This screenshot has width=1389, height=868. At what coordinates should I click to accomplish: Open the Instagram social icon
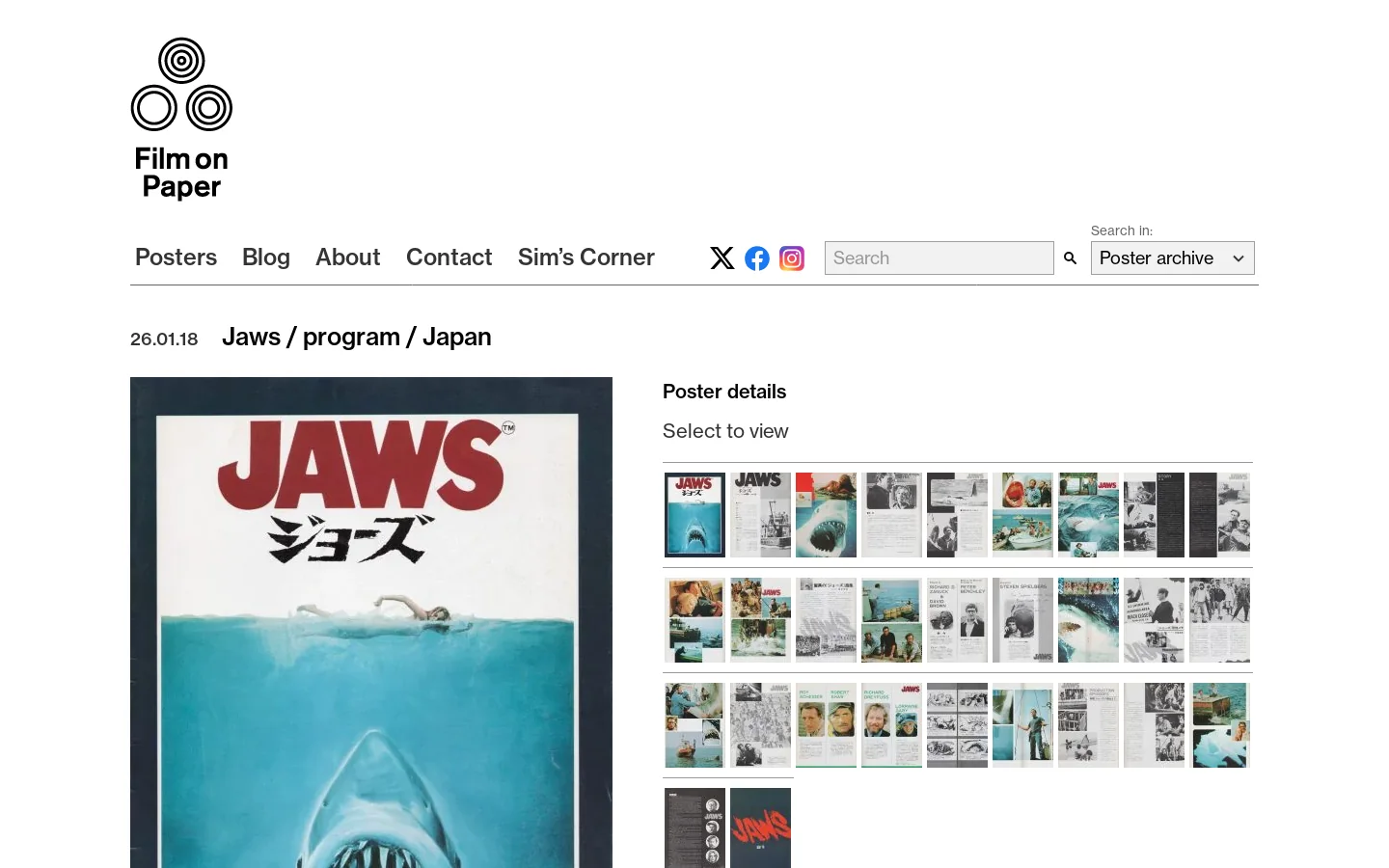point(792,258)
